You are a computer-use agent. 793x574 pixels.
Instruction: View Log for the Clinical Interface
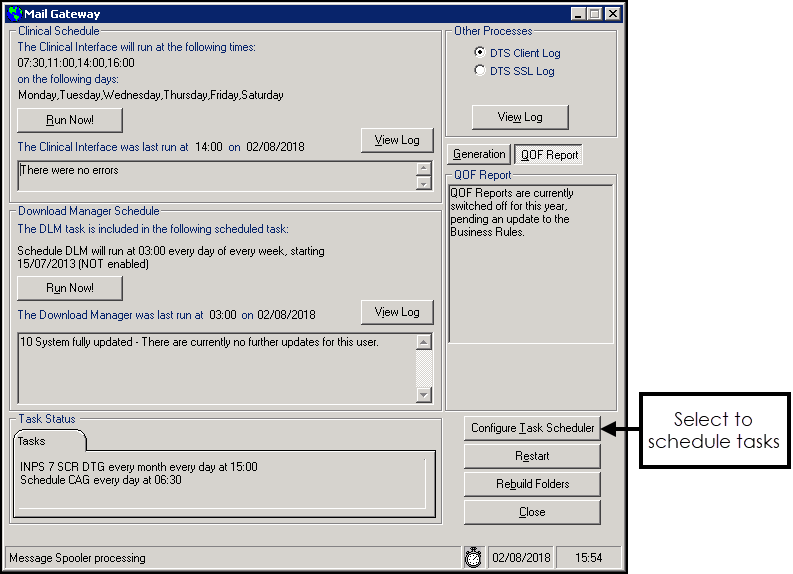[397, 140]
